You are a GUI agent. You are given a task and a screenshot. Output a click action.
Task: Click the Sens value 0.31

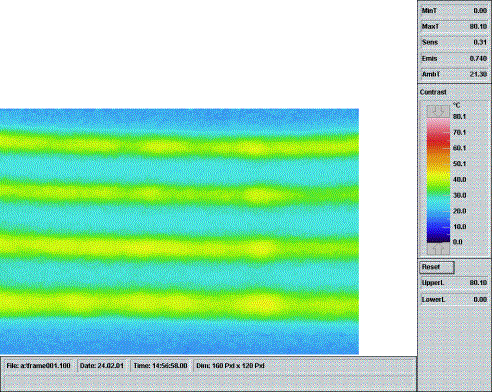(480, 42)
